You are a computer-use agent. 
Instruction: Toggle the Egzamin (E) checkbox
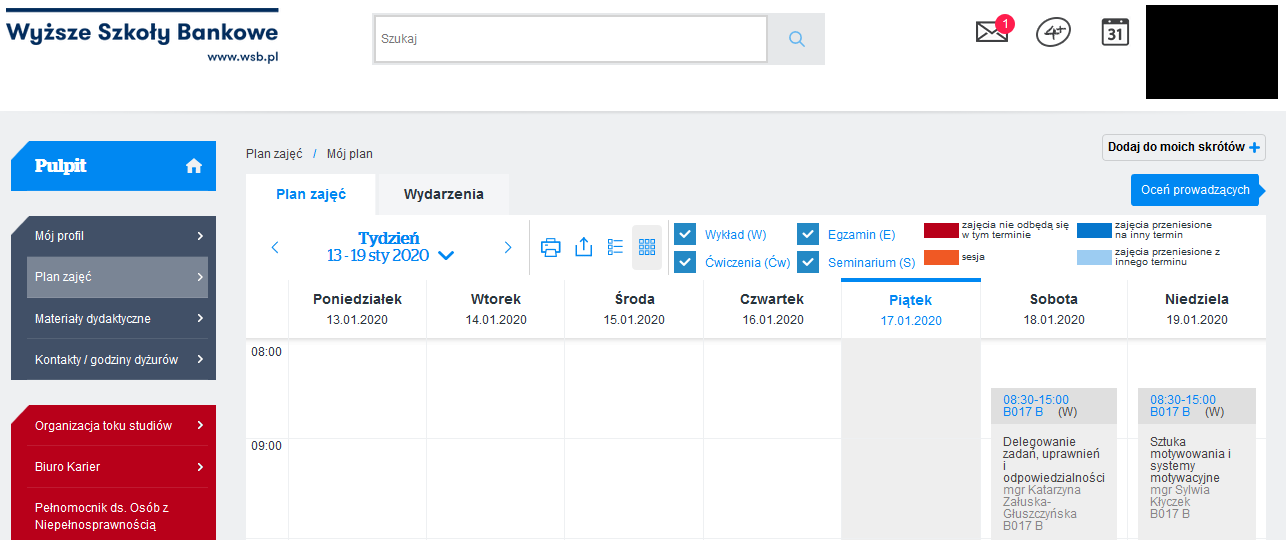point(808,235)
